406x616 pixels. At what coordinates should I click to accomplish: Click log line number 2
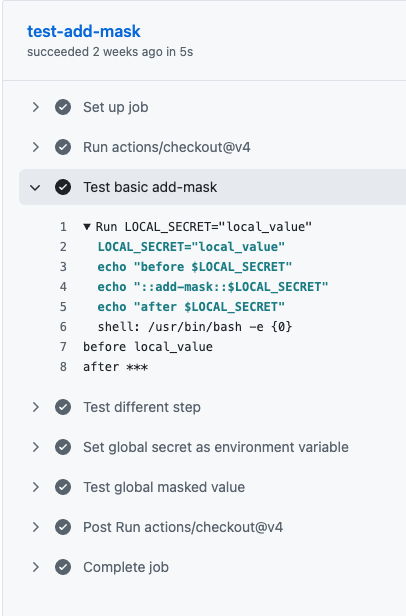click(x=63, y=247)
